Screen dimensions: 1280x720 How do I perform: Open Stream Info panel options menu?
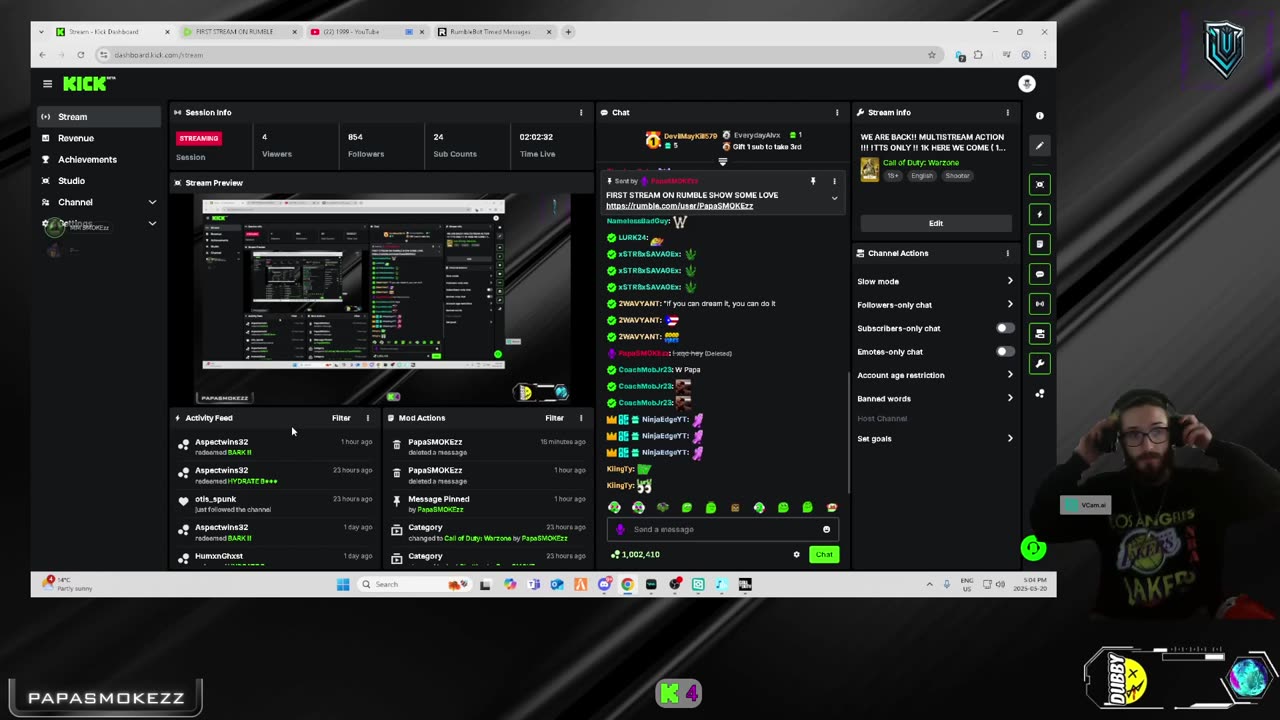[1007, 112]
